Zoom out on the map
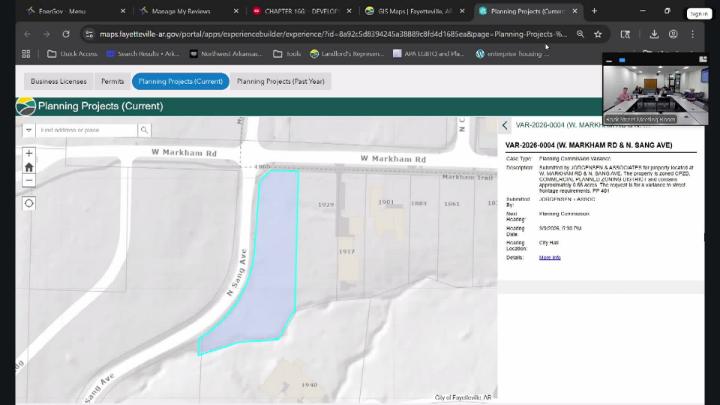 point(29,181)
